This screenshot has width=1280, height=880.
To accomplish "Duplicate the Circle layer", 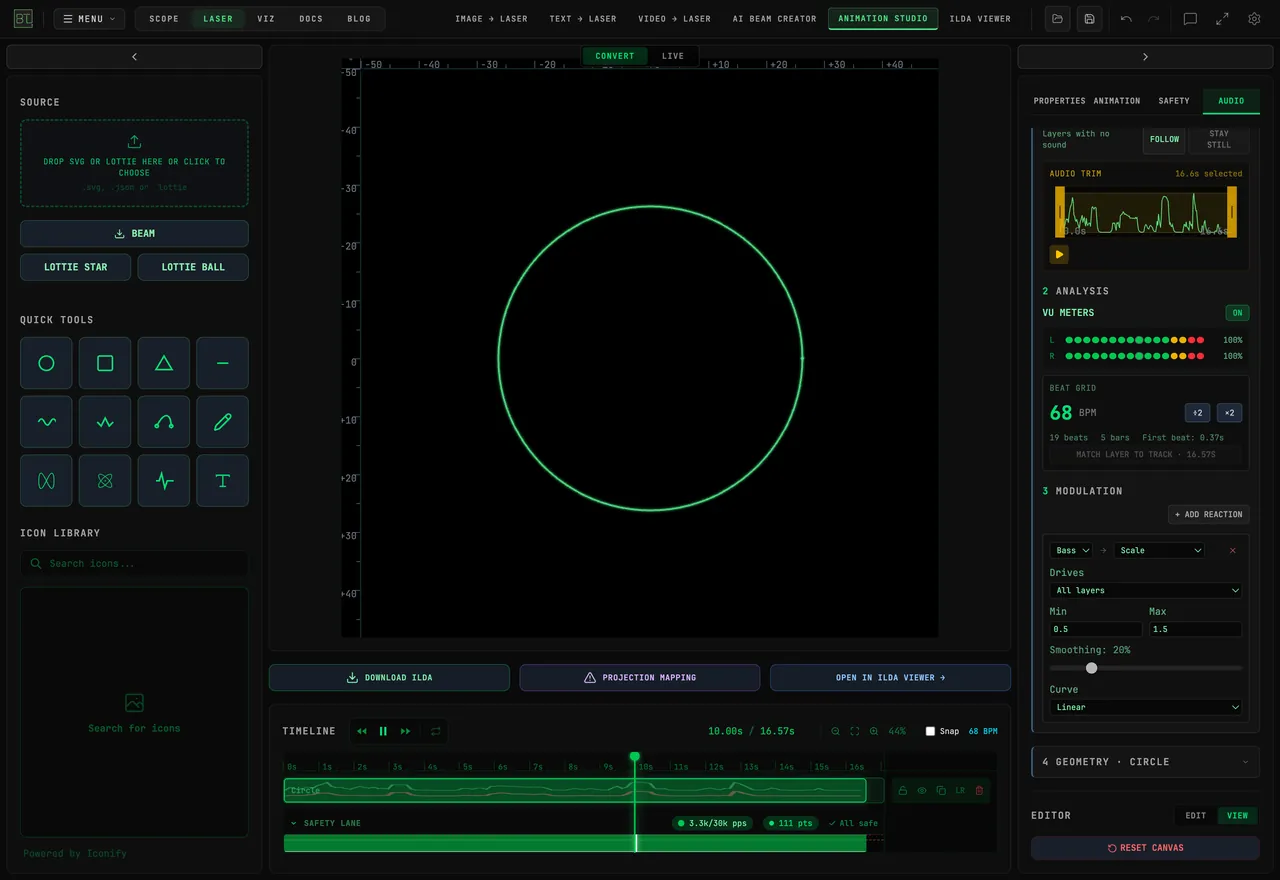I will pyautogui.click(x=941, y=791).
